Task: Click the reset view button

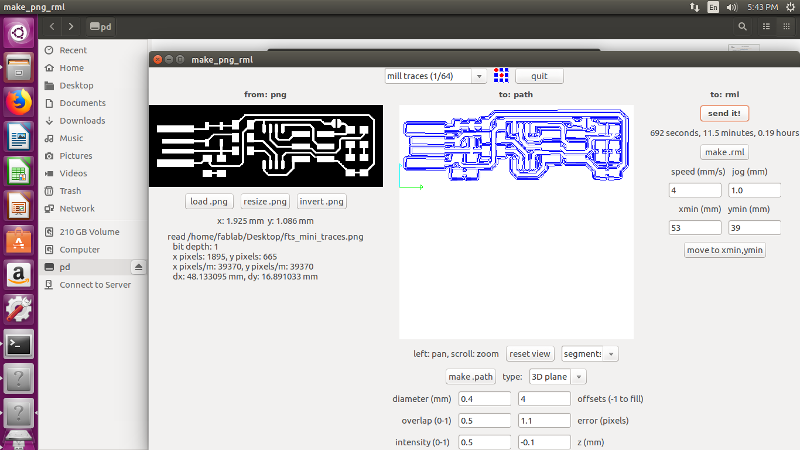Action: coord(530,354)
